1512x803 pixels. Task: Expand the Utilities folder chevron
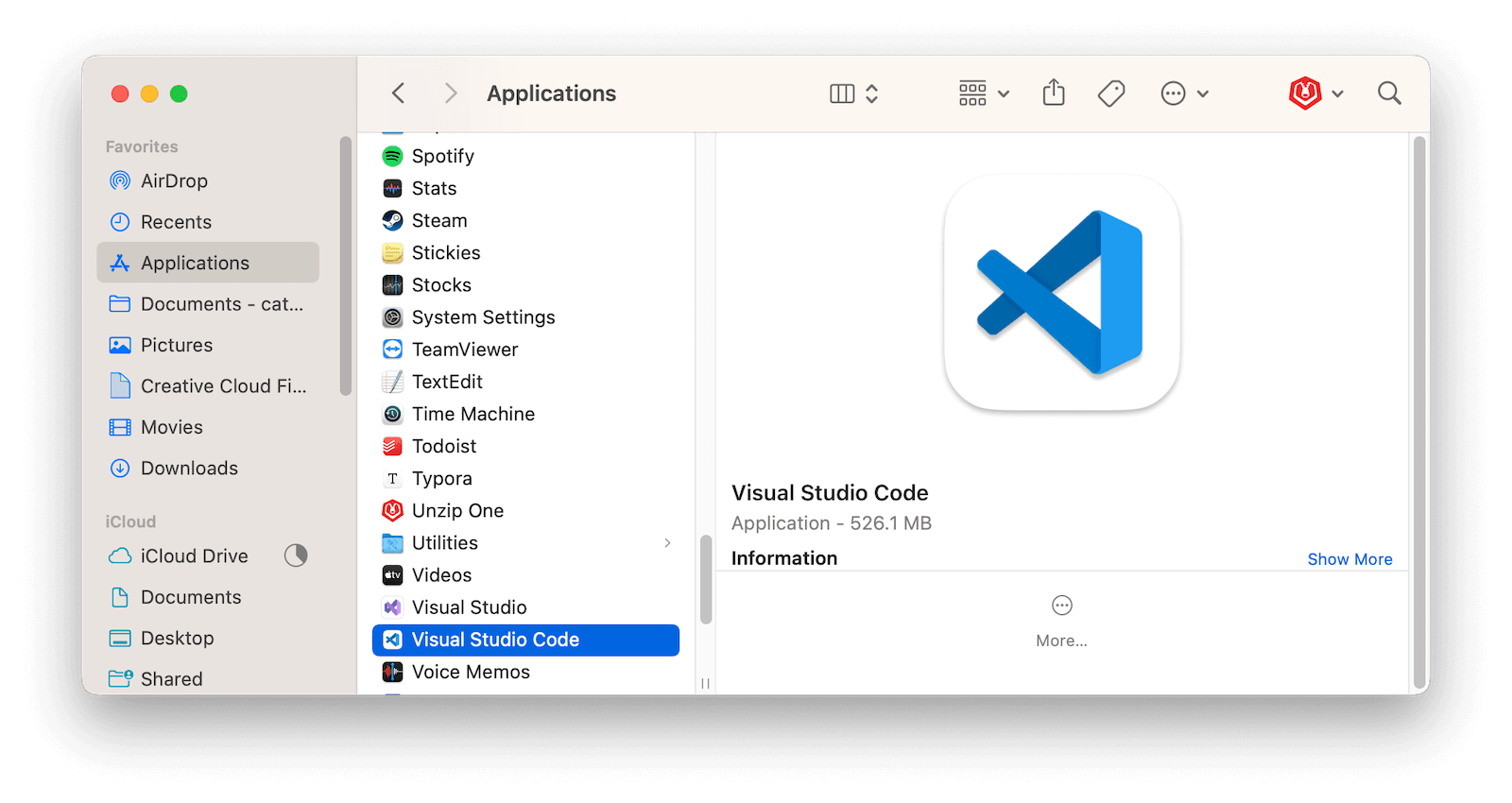(667, 543)
